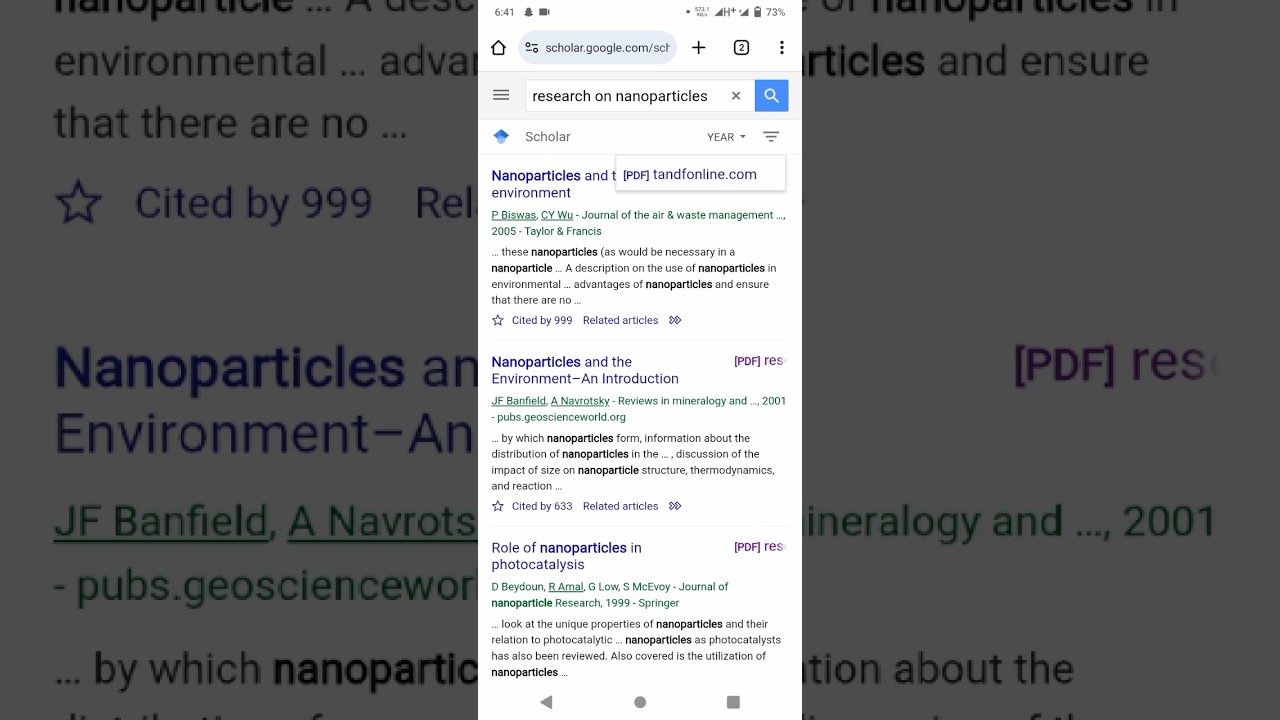The width and height of the screenshot is (1280, 720).
Task: Tap the browser home icon
Action: (x=498, y=48)
